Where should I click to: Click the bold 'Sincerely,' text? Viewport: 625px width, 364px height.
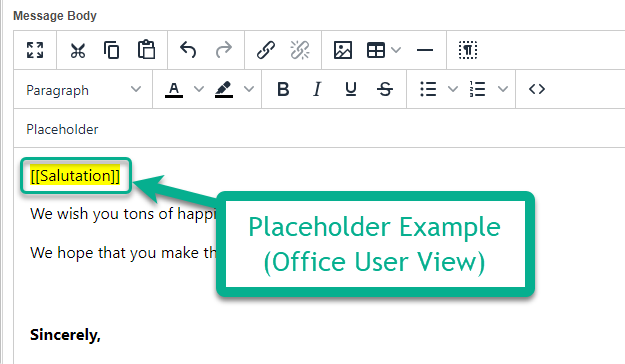pyautogui.click(x=65, y=335)
